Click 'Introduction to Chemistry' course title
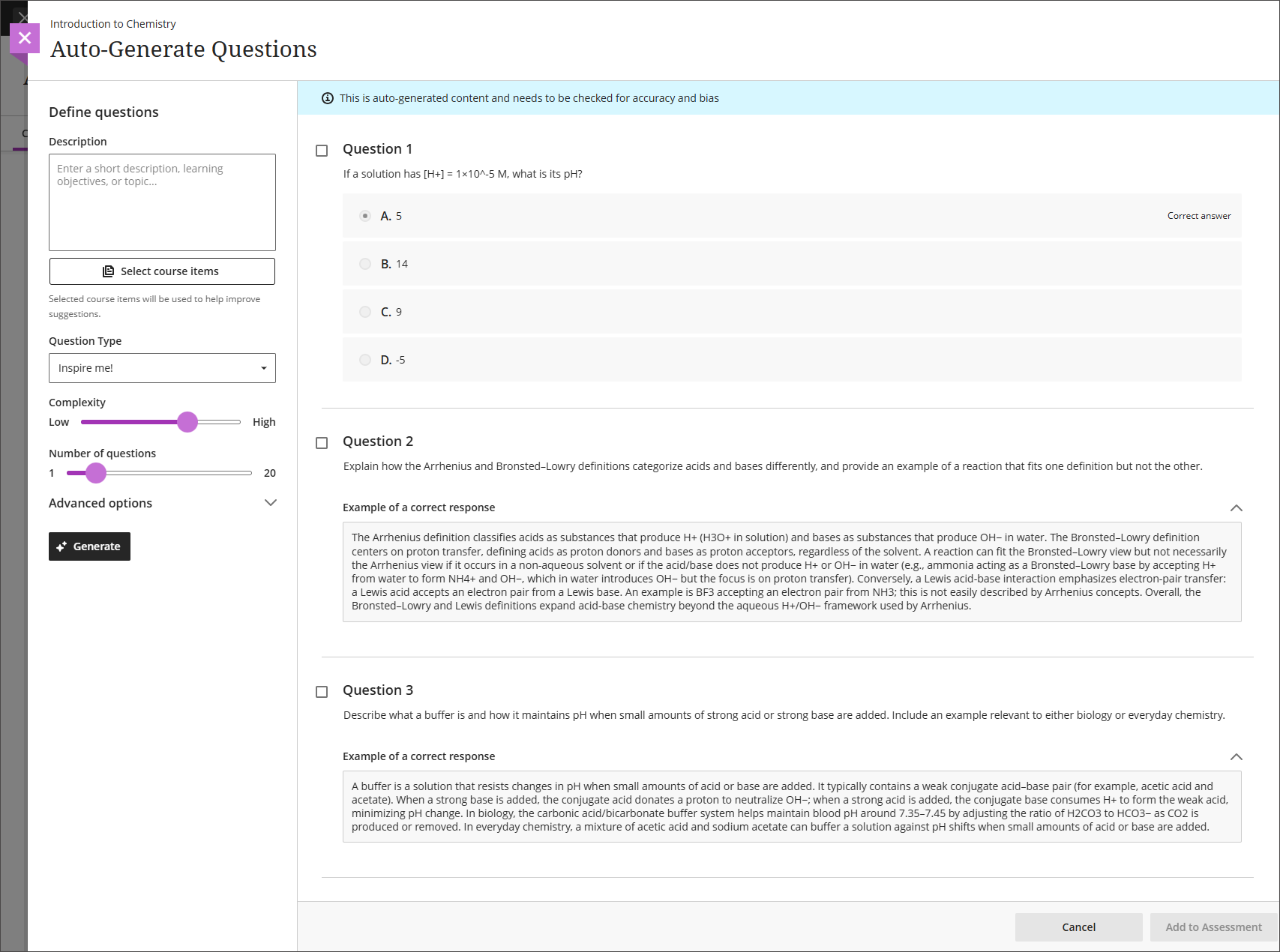The width and height of the screenshot is (1280, 952). pos(113,24)
